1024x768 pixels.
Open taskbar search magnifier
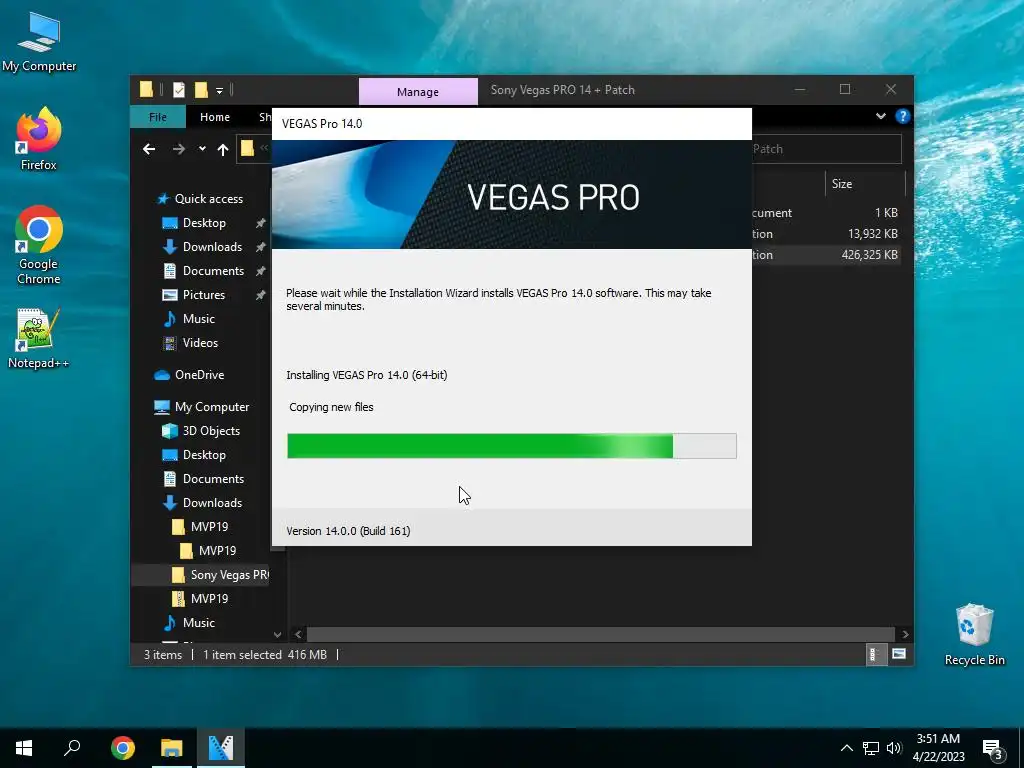pos(72,748)
